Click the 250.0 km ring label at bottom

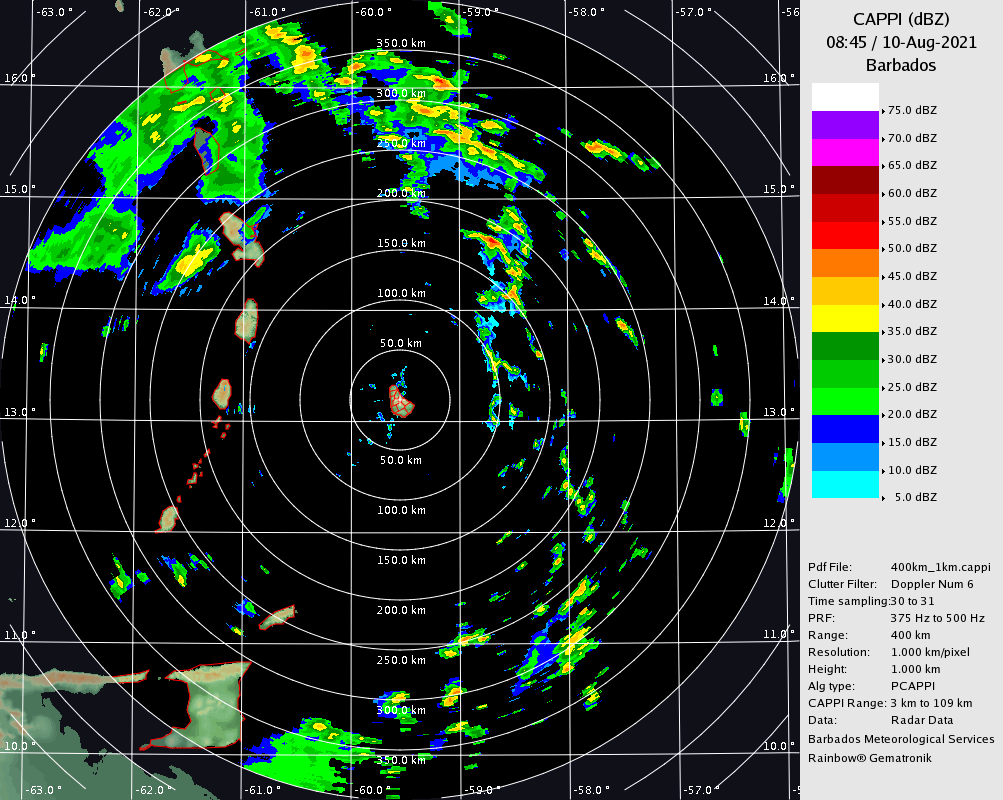401,661
